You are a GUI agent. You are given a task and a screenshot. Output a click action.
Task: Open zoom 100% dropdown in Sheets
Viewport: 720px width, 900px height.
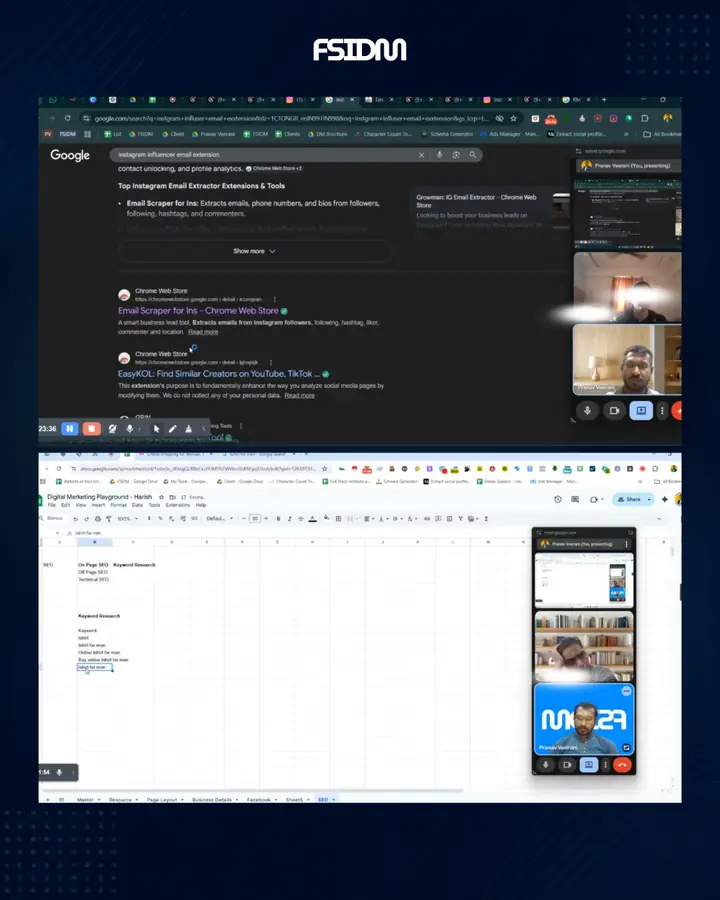pos(127,519)
